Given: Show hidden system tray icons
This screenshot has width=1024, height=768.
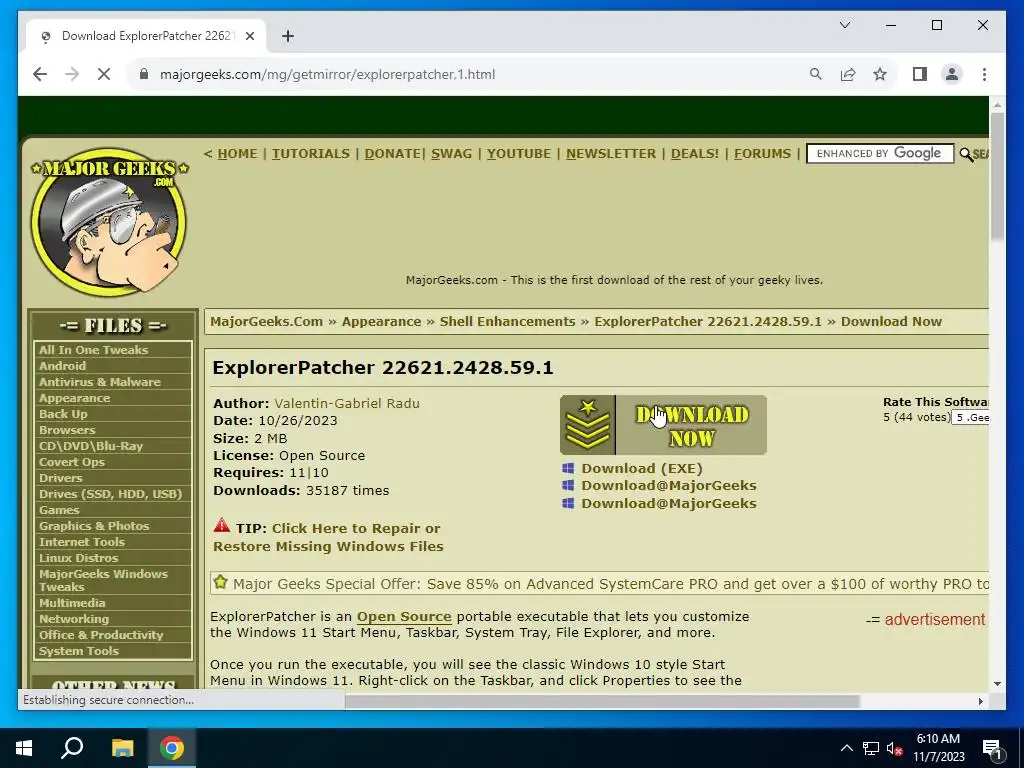Looking at the screenshot, I should tap(846, 748).
